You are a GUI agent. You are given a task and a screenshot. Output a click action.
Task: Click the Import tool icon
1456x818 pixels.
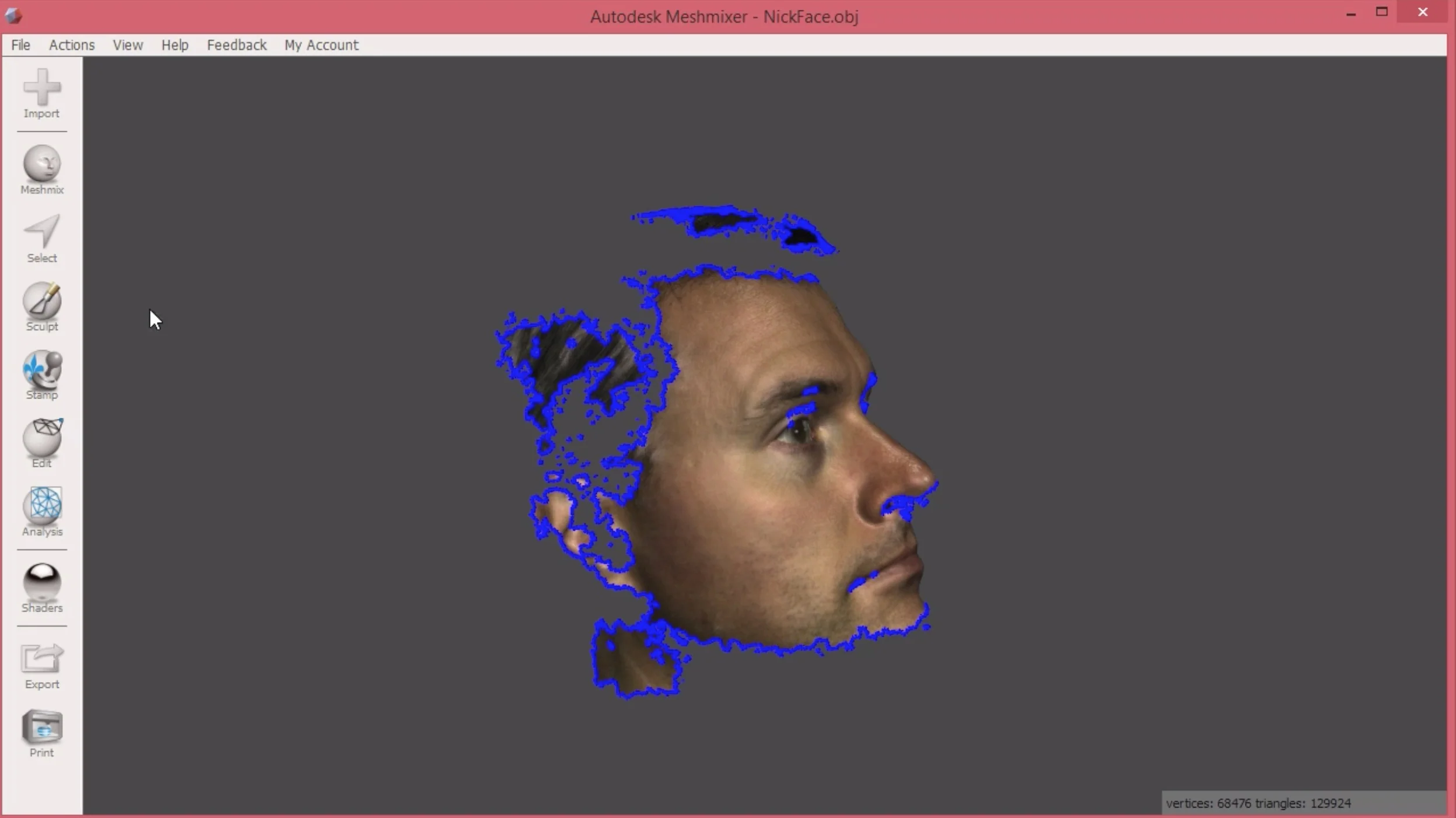click(x=41, y=93)
